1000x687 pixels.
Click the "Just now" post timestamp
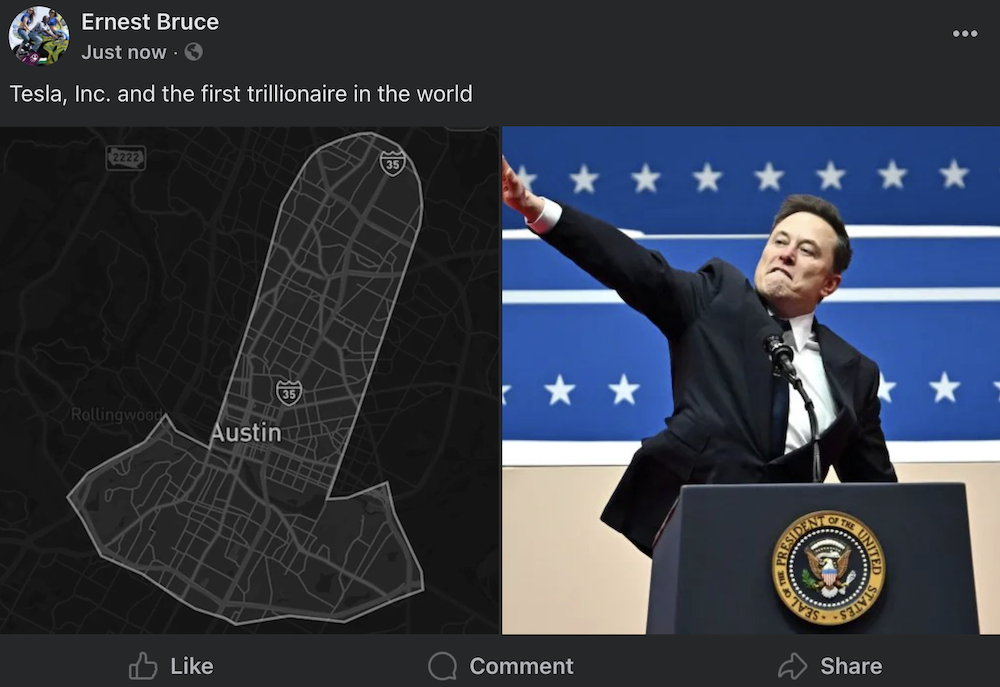[124, 52]
